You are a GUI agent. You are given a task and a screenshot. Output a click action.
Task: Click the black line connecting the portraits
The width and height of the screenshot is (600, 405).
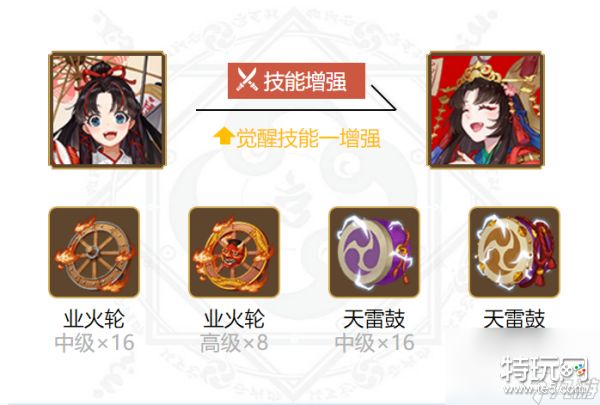pos(296,109)
